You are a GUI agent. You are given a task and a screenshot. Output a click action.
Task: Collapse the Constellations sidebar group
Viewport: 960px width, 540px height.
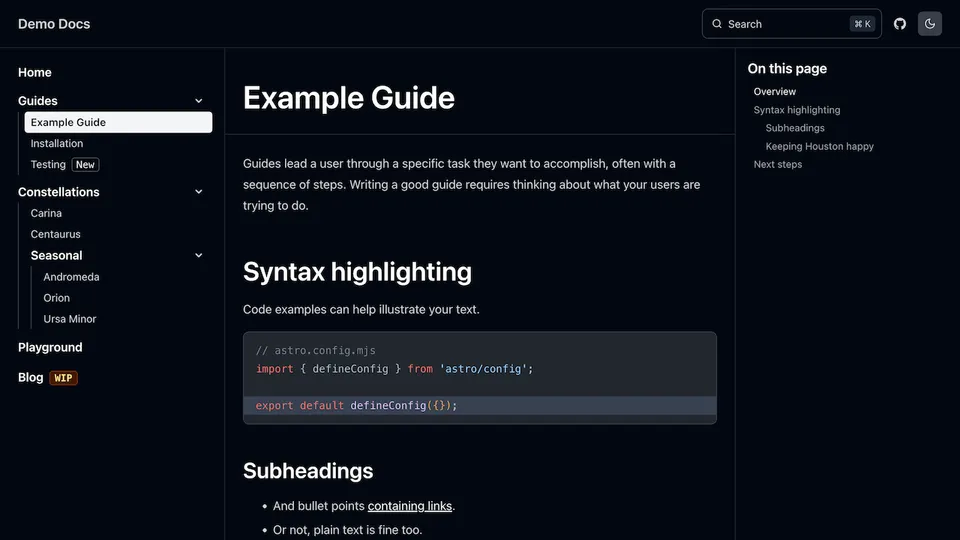click(199, 192)
